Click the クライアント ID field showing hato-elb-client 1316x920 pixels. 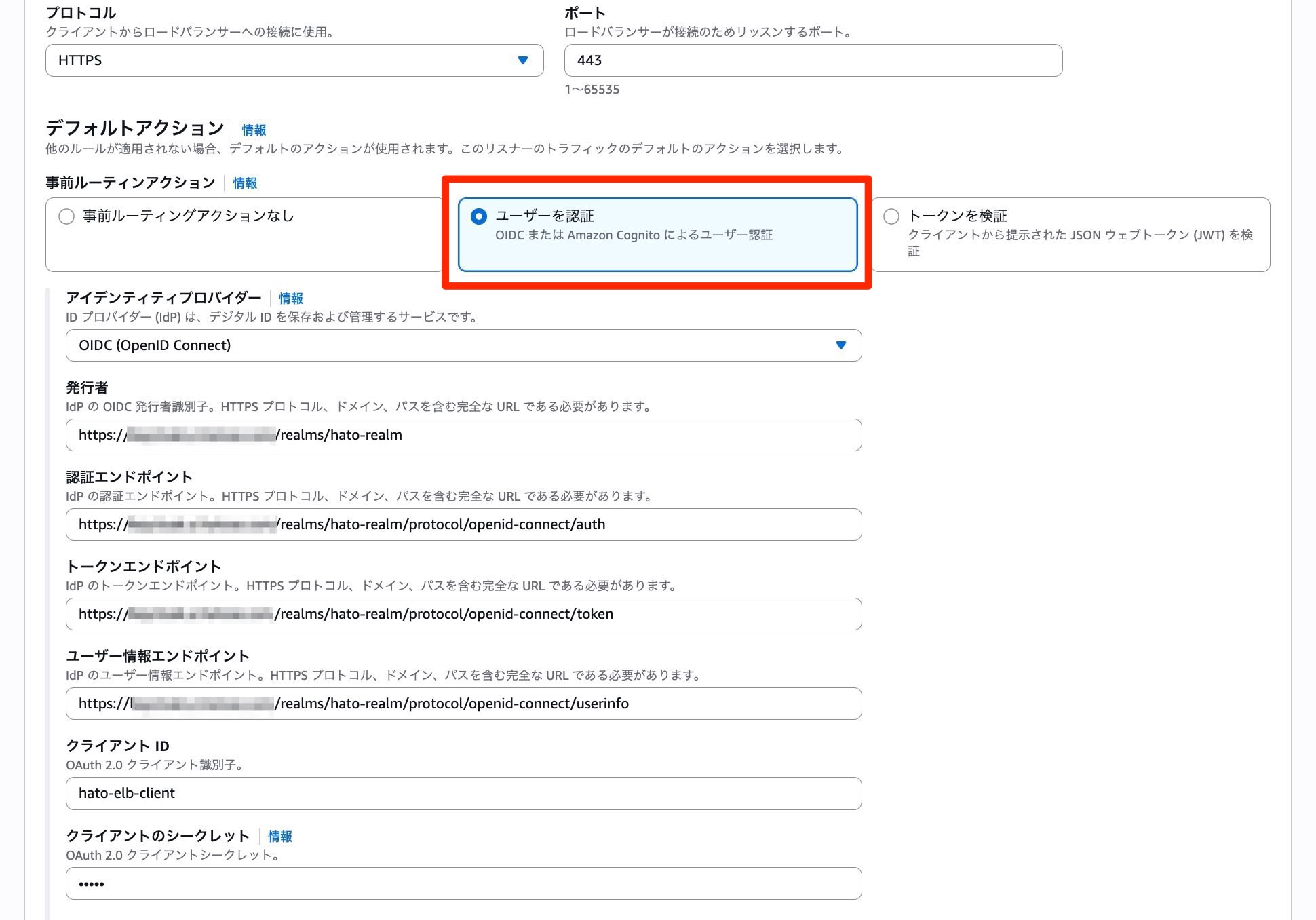click(463, 793)
